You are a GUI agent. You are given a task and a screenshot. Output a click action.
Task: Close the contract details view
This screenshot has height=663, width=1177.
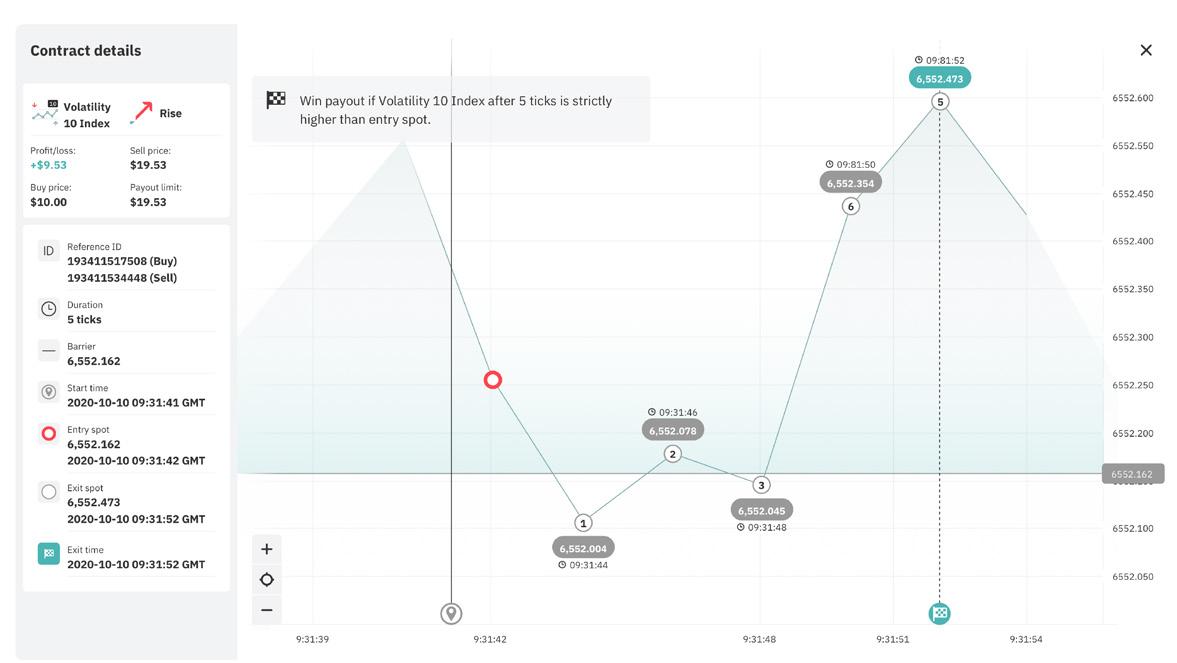1145,50
